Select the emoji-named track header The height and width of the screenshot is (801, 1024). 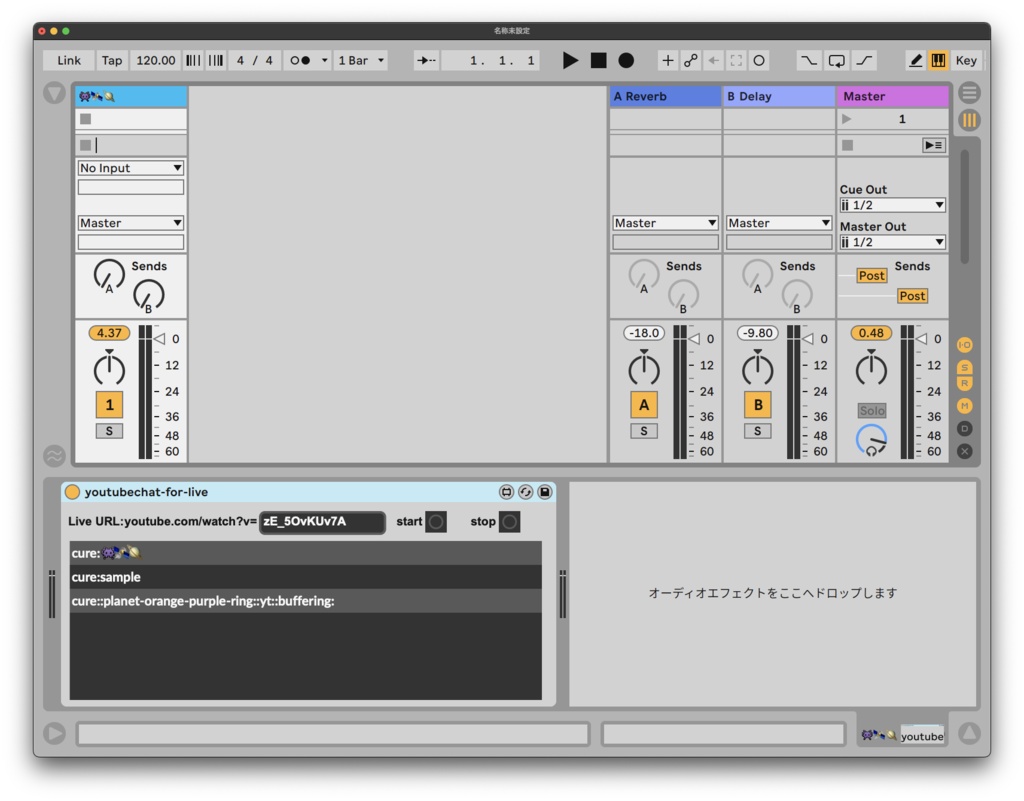pos(131,97)
